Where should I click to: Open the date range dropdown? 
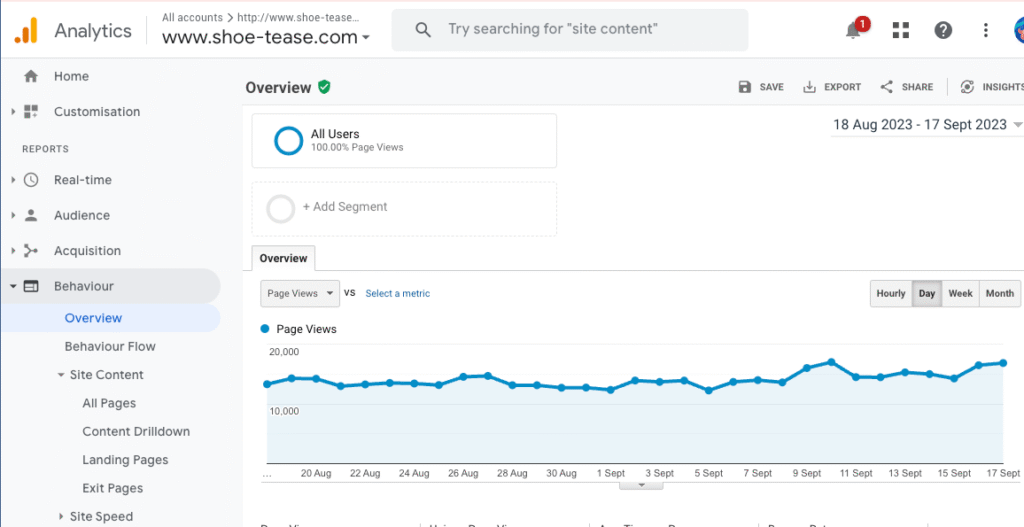tap(927, 125)
